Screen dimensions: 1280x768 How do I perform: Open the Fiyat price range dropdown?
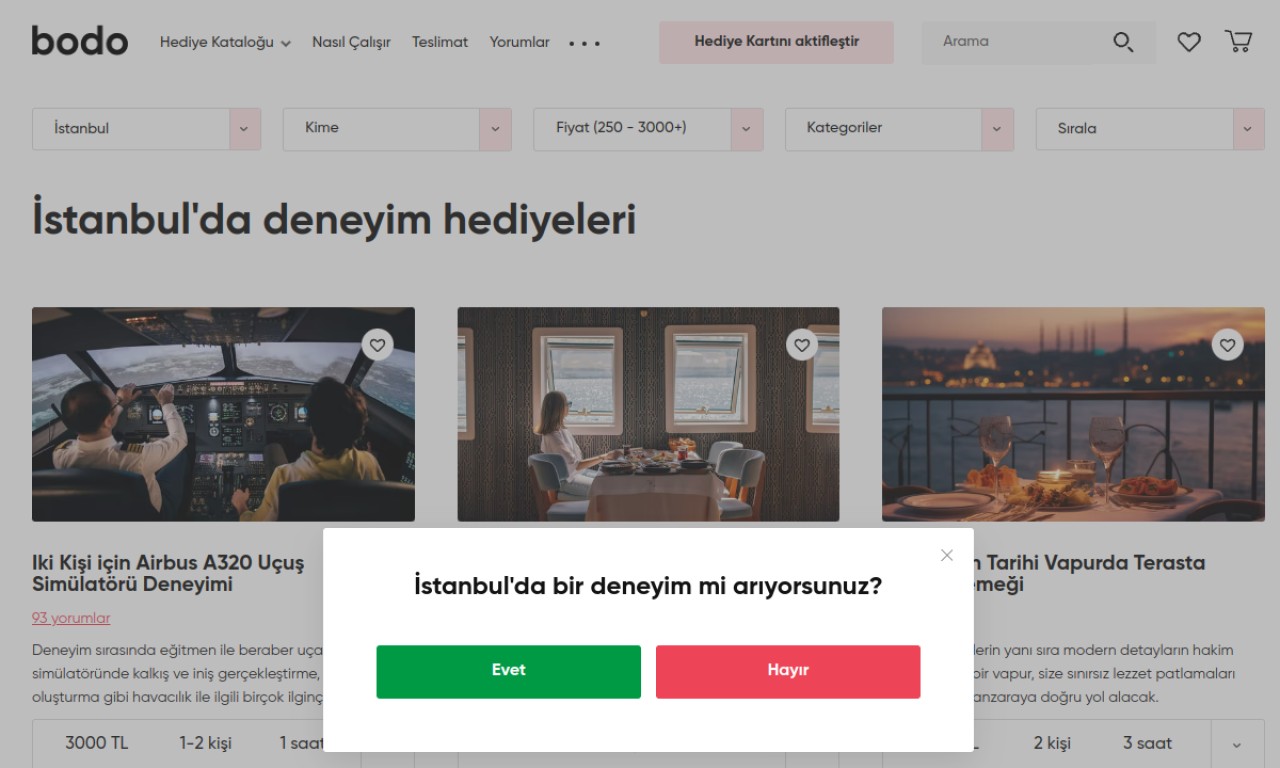coord(648,129)
